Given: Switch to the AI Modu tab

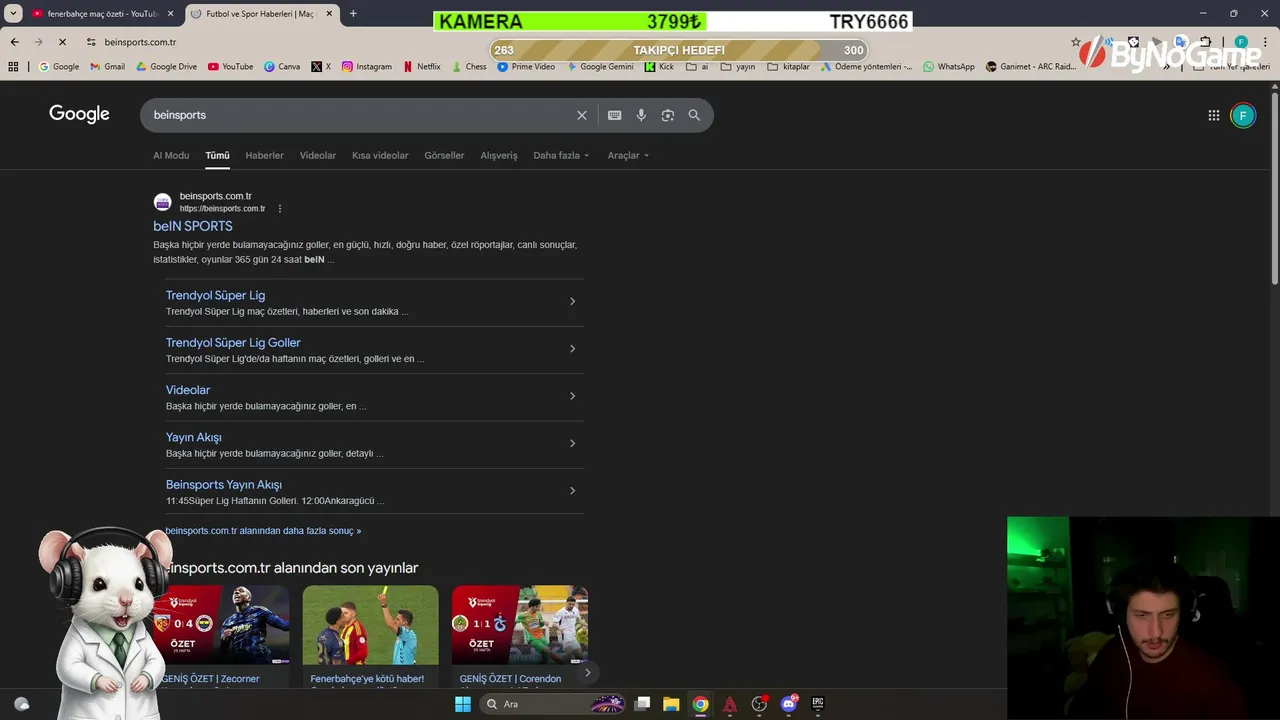Looking at the screenshot, I should click(171, 156).
